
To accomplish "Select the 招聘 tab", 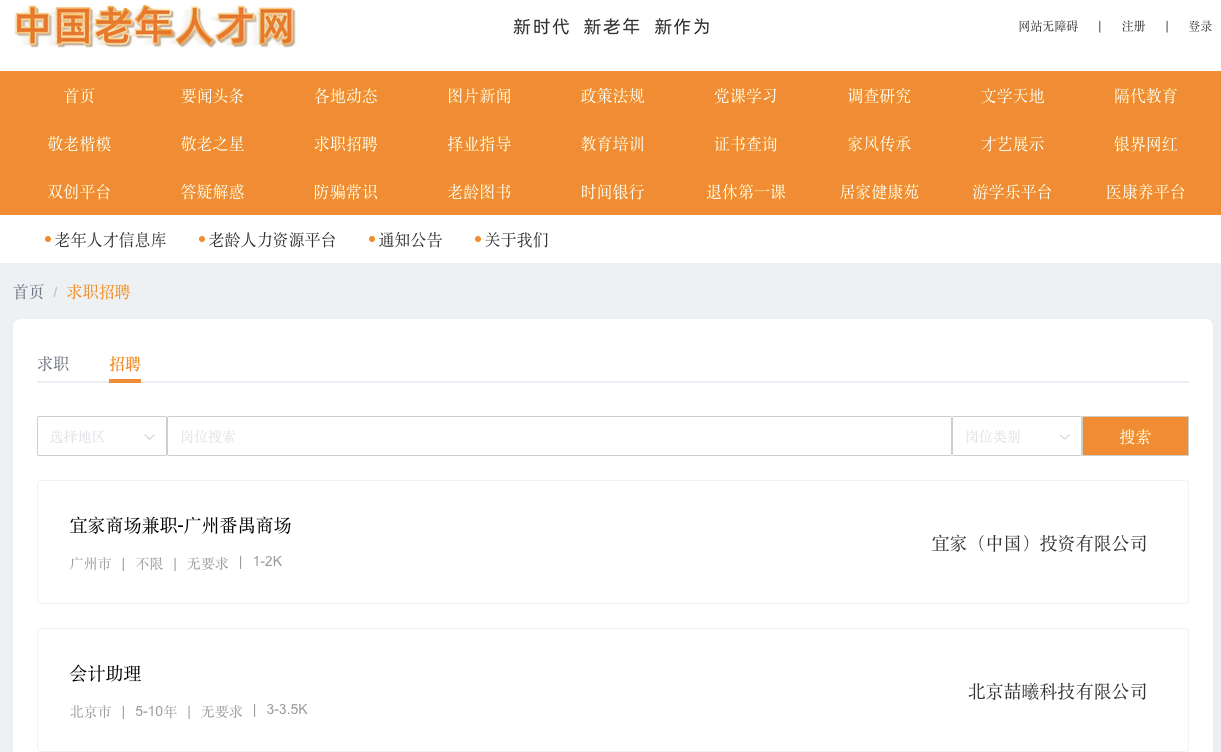I will 125,364.
